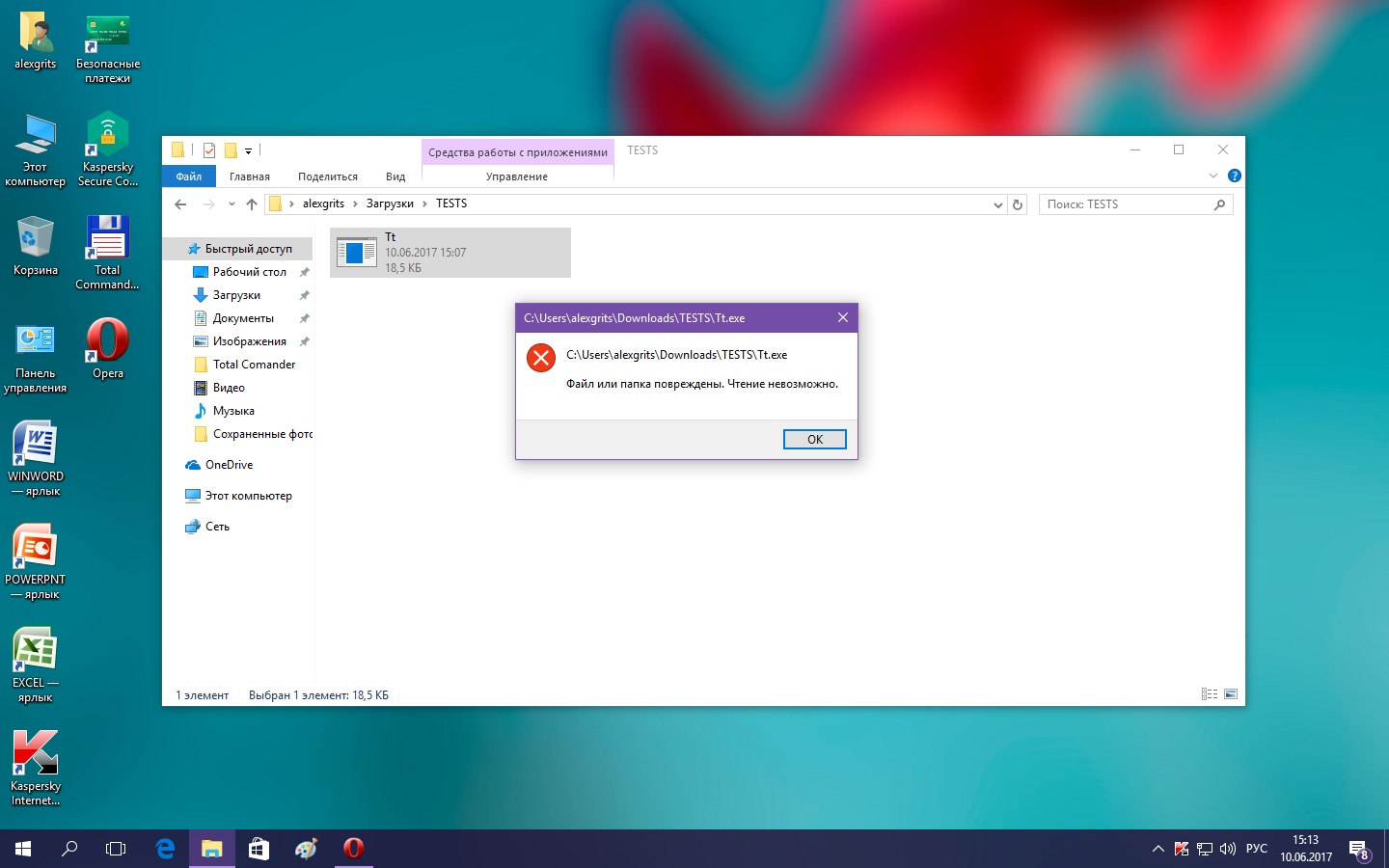Click the search field Поиск: TESTS
The height and width of the screenshot is (868, 1389).
[1135, 204]
